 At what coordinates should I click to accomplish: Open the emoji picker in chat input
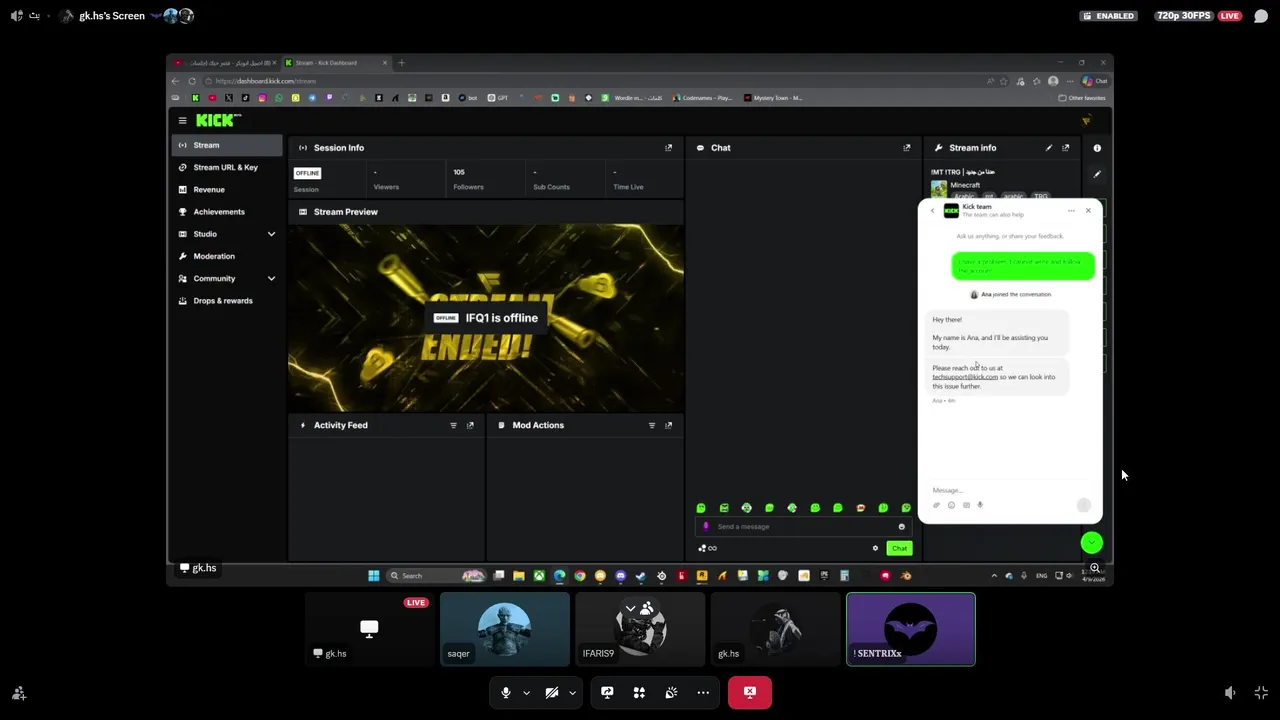(x=901, y=527)
